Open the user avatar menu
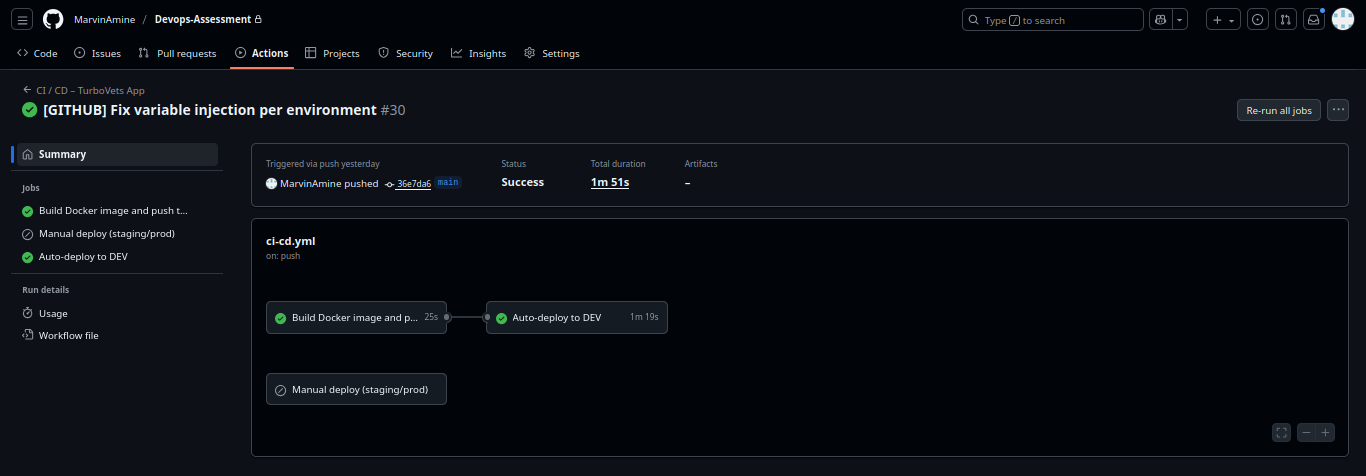This screenshot has width=1366, height=476. (1343, 20)
